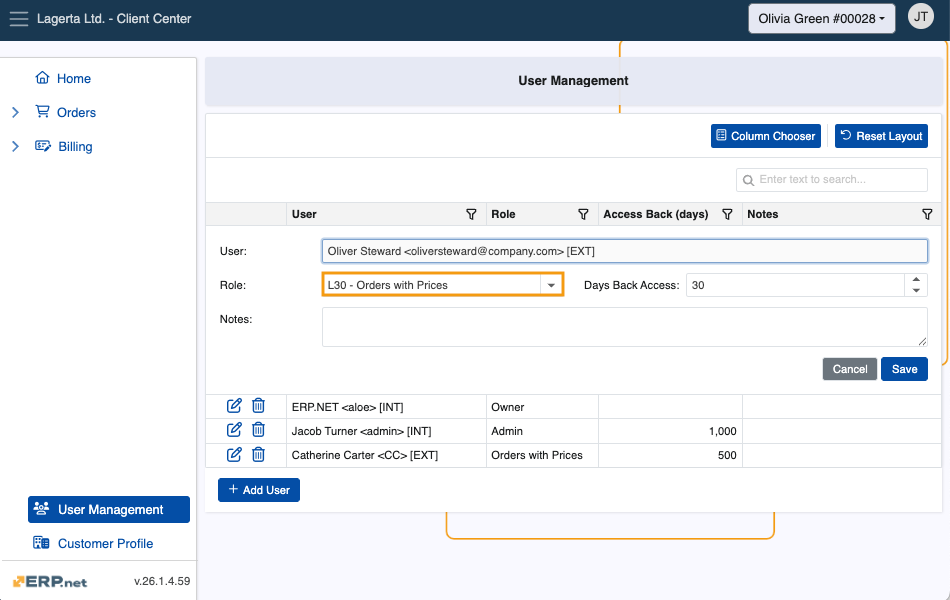
Task: Sort by Access Back (days) header
Action: tap(656, 214)
